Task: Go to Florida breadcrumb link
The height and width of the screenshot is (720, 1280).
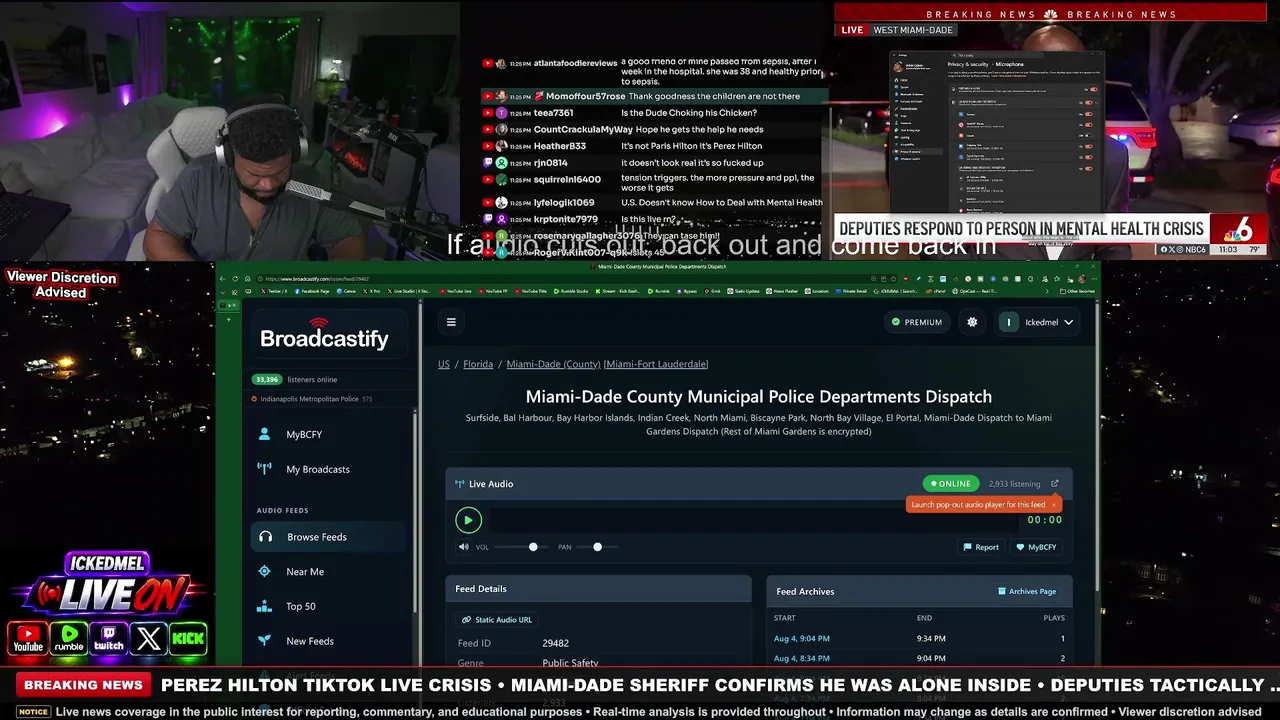Action: [478, 364]
